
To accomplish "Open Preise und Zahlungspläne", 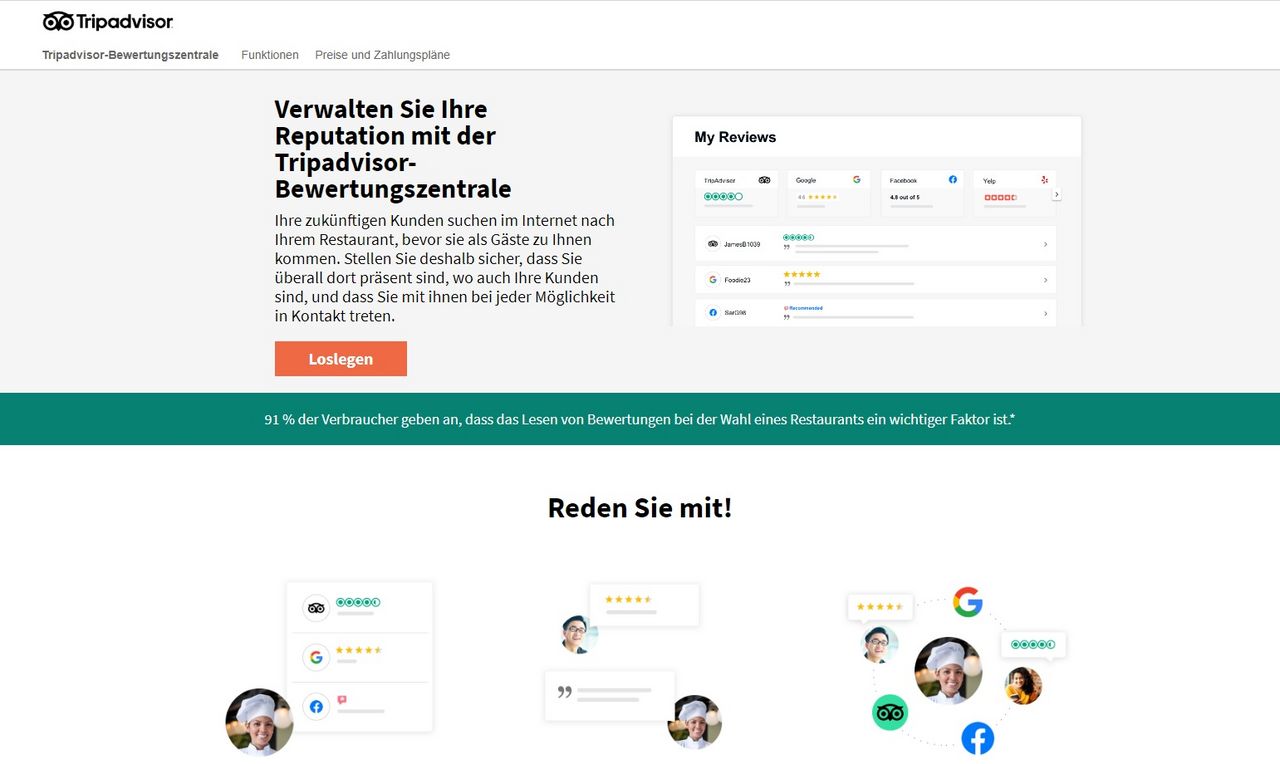I will [382, 55].
